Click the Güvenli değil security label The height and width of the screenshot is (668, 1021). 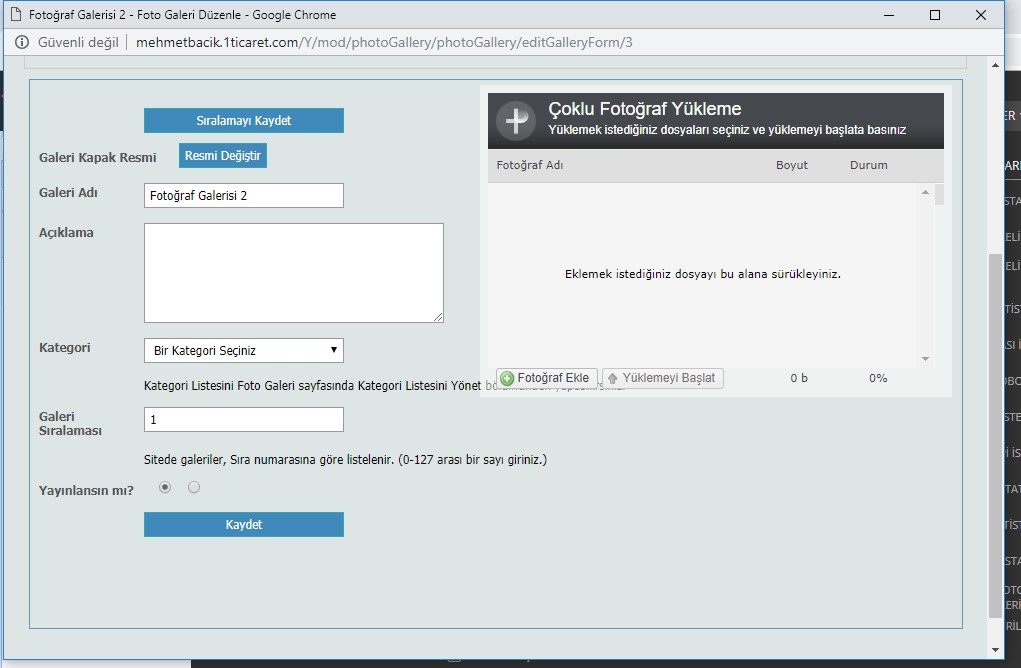click(78, 42)
